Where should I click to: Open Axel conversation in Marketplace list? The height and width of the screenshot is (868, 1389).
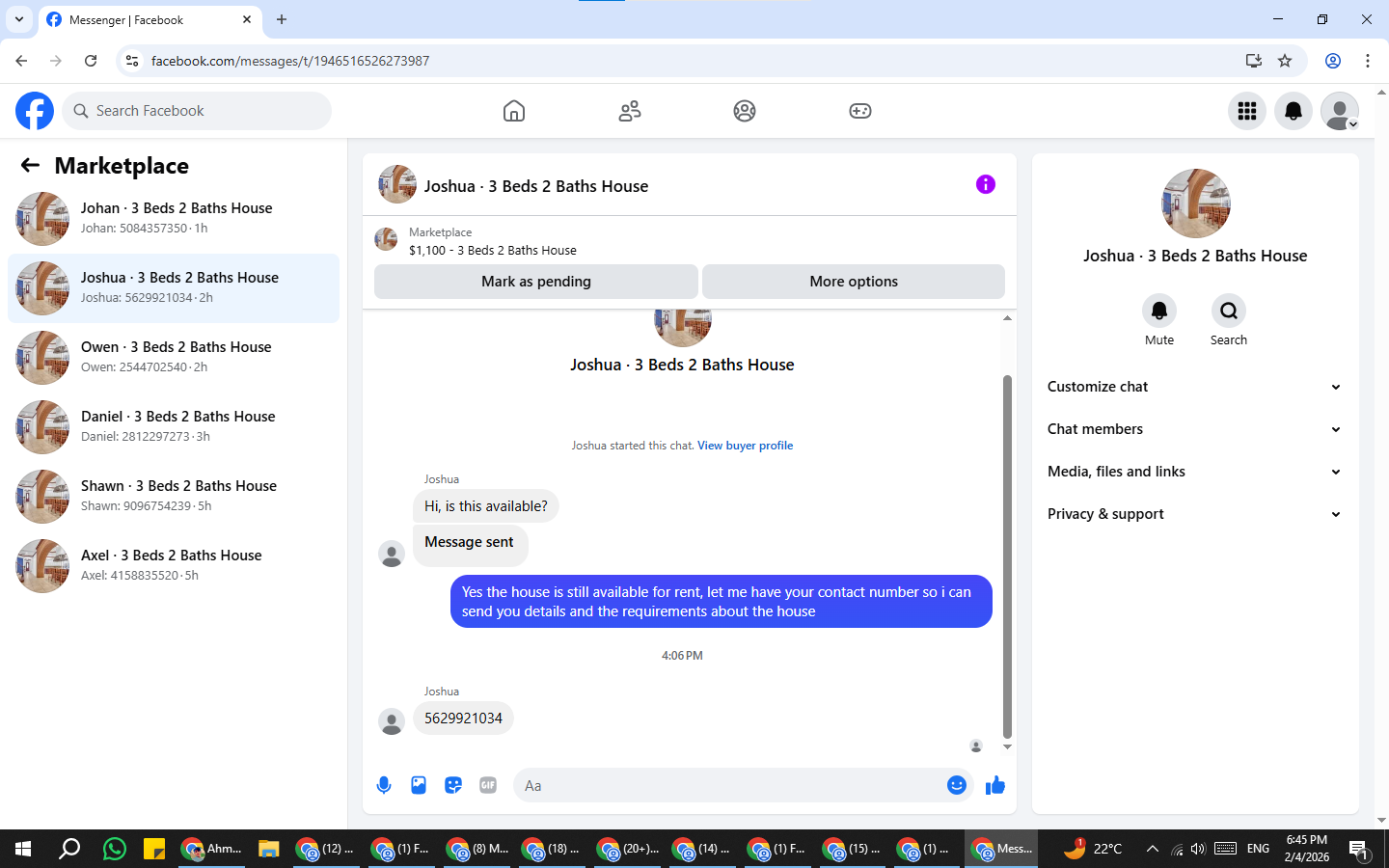(x=174, y=566)
